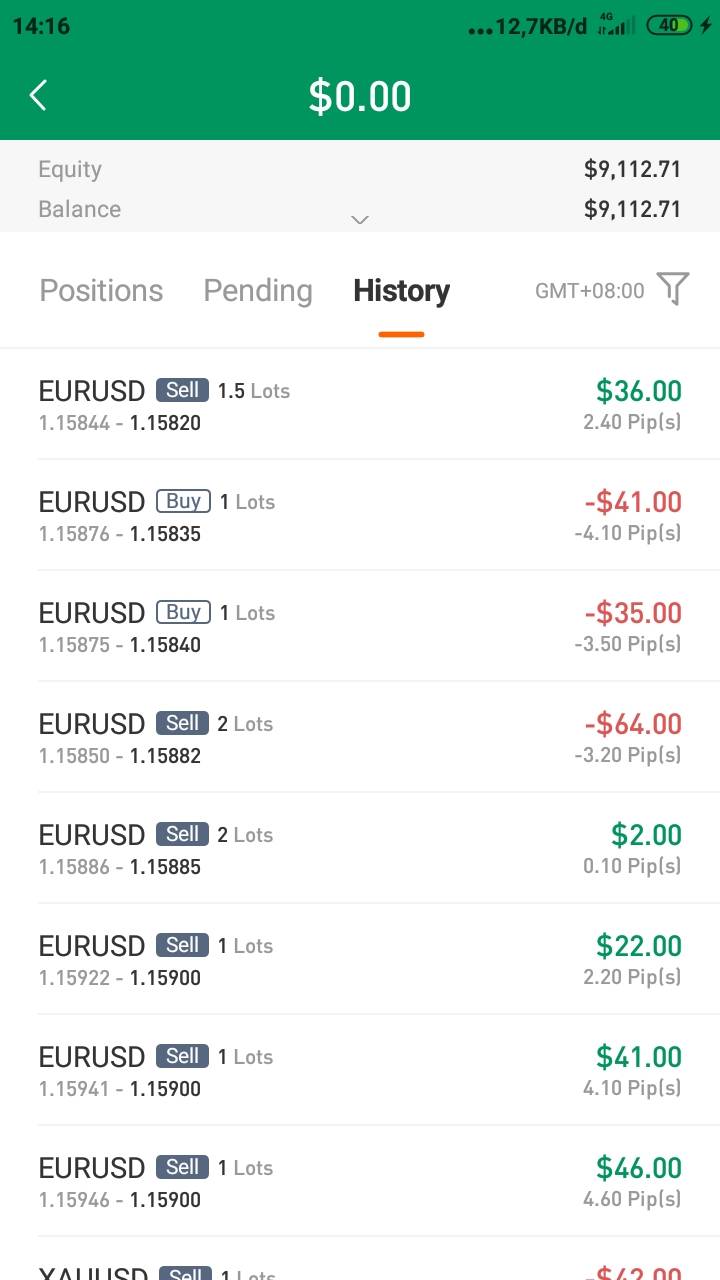Open the EURUSD trade with -$35.00 loss

point(360,626)
